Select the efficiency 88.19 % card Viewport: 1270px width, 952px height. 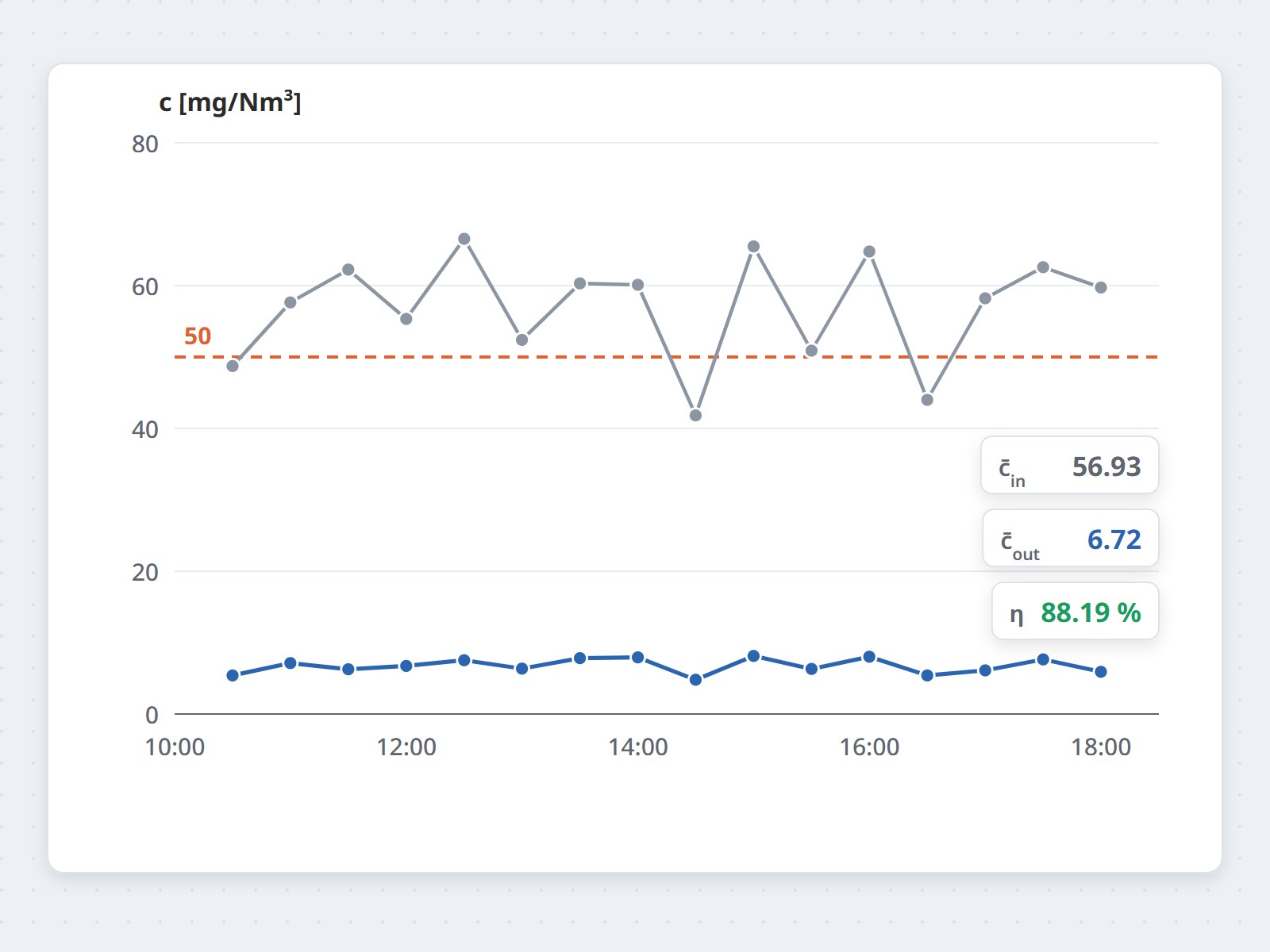pos(1076,612)
